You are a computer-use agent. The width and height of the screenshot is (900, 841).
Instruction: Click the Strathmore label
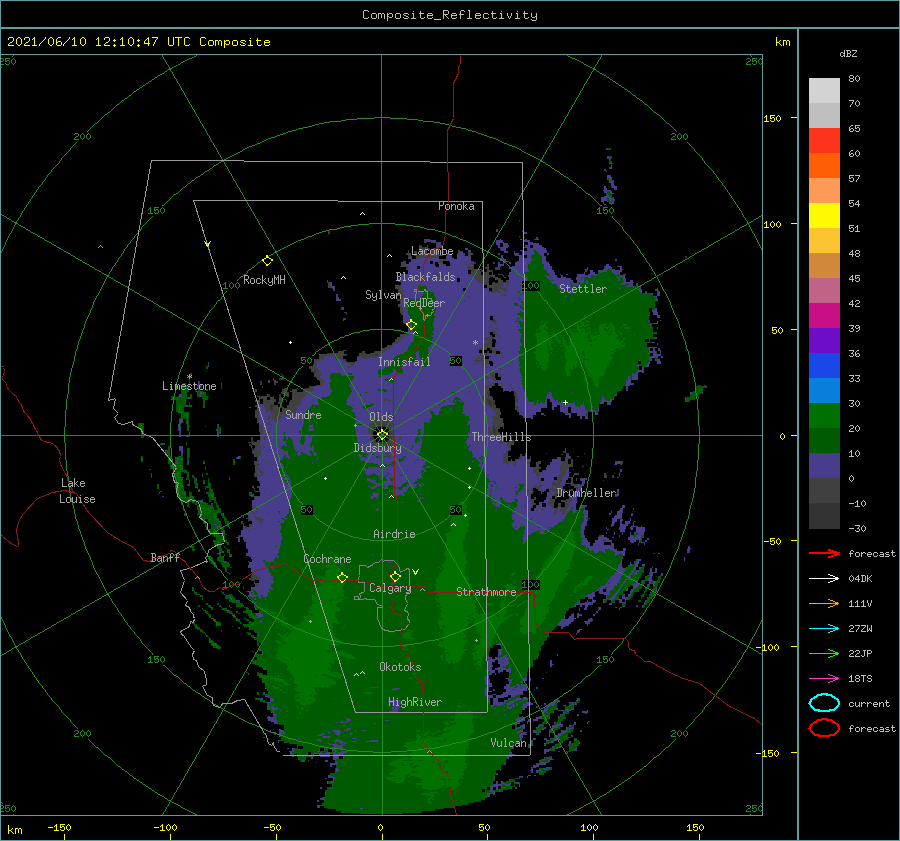coord(486,592)
